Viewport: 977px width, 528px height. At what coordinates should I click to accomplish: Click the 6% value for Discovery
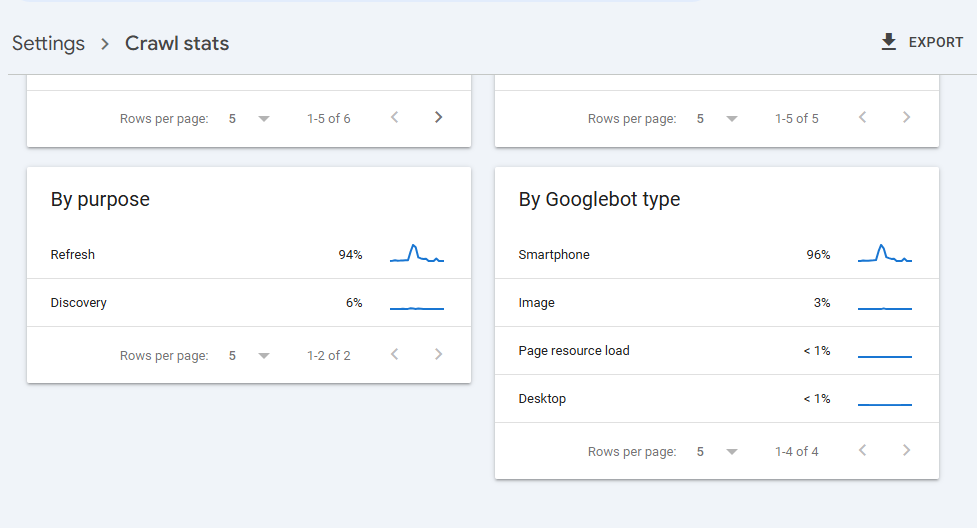coord(354,302)
